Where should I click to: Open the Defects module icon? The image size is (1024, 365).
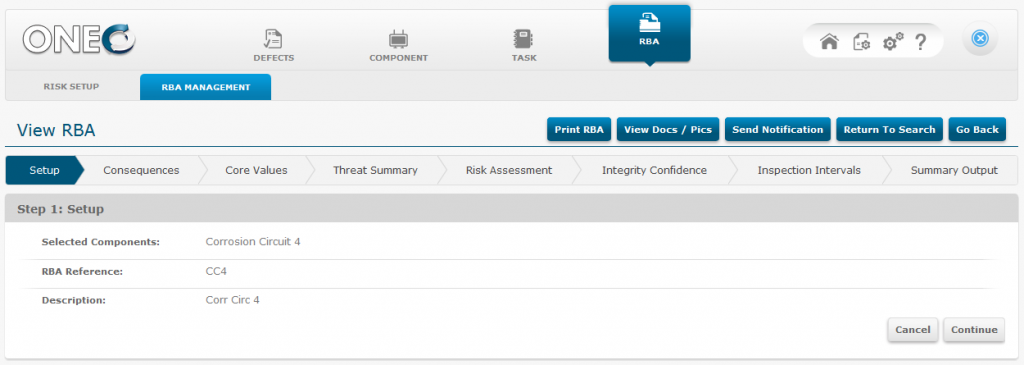[274, 39]
